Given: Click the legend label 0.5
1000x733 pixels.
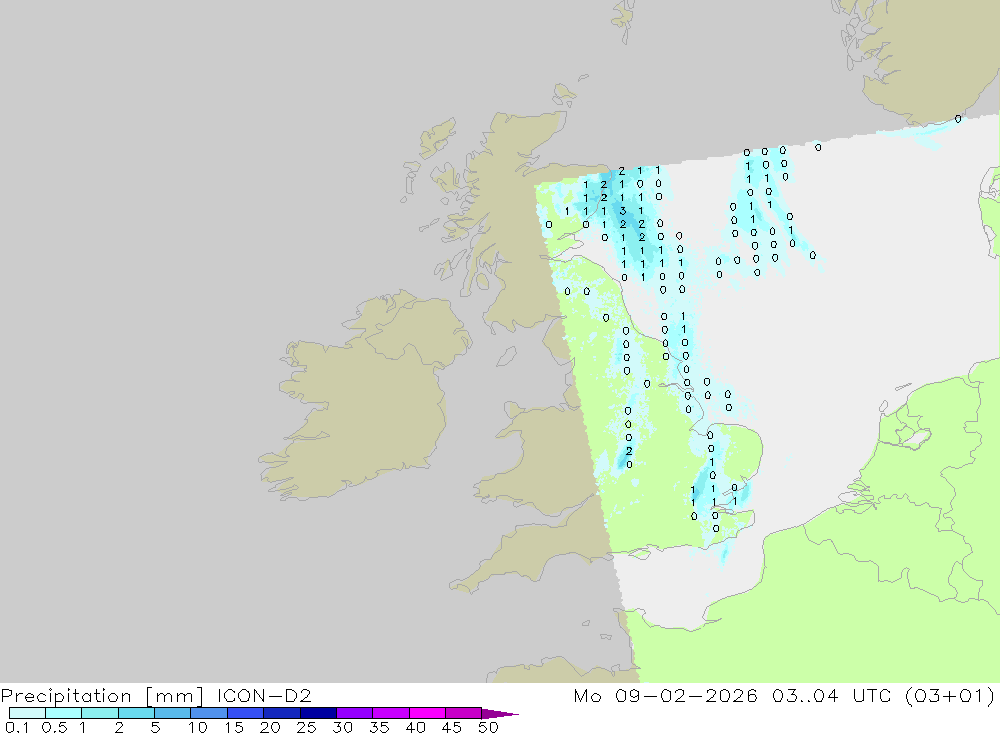Looking at the screenshot, I should pyautogui.click(x=54, y=727).
